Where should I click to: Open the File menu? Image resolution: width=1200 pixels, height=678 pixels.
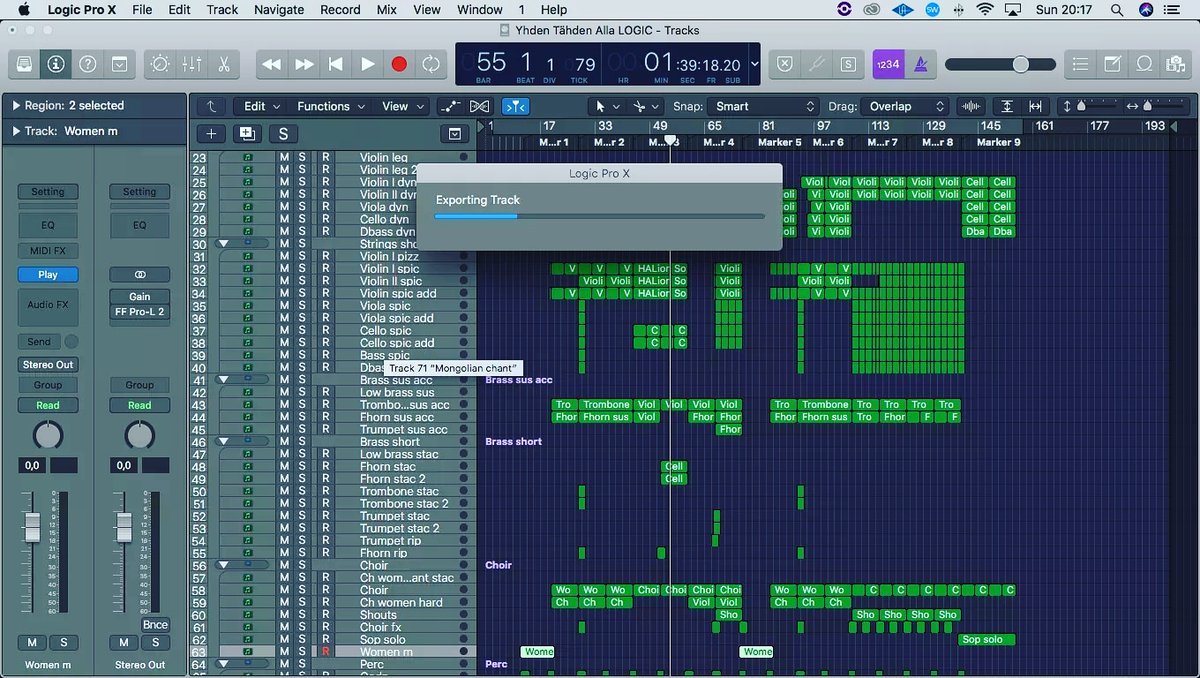[142, 9]
